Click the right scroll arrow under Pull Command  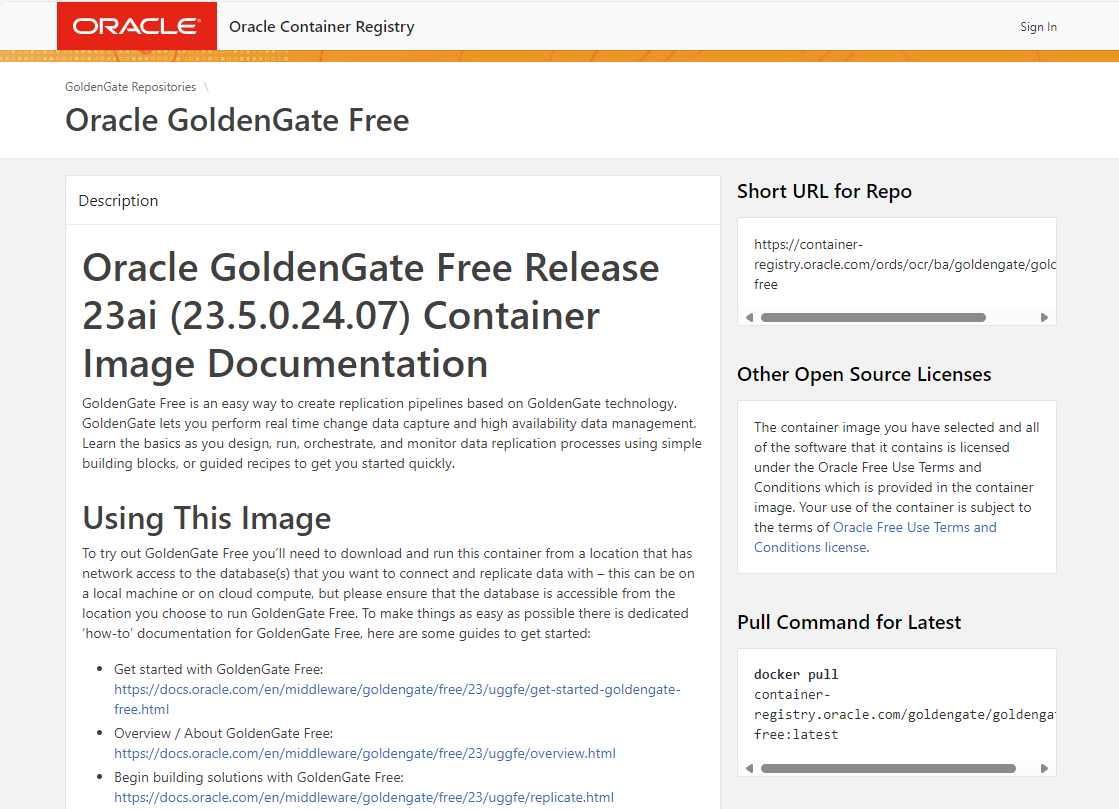coord(1045,768)
